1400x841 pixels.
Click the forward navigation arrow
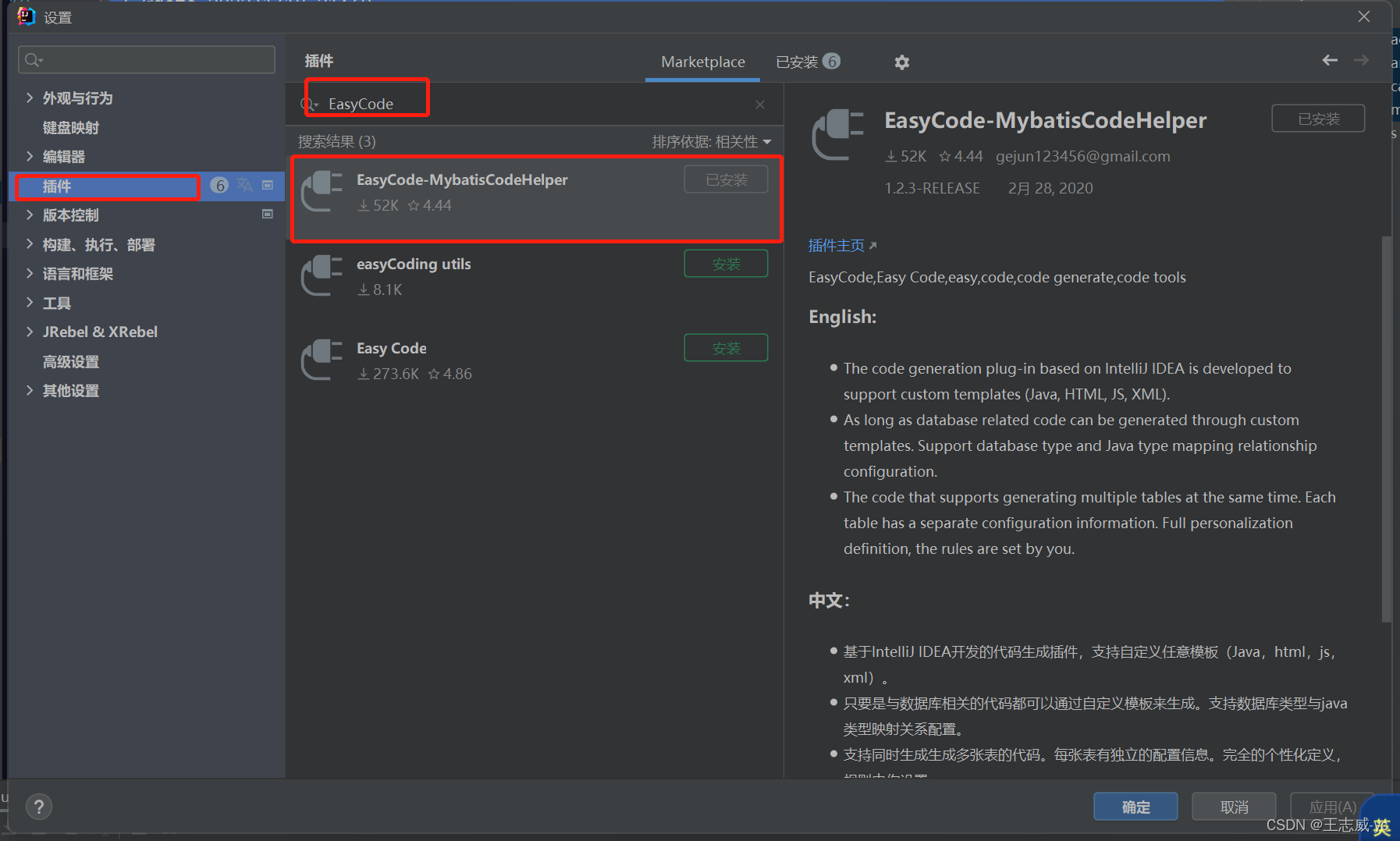(x=1361, y=60)
